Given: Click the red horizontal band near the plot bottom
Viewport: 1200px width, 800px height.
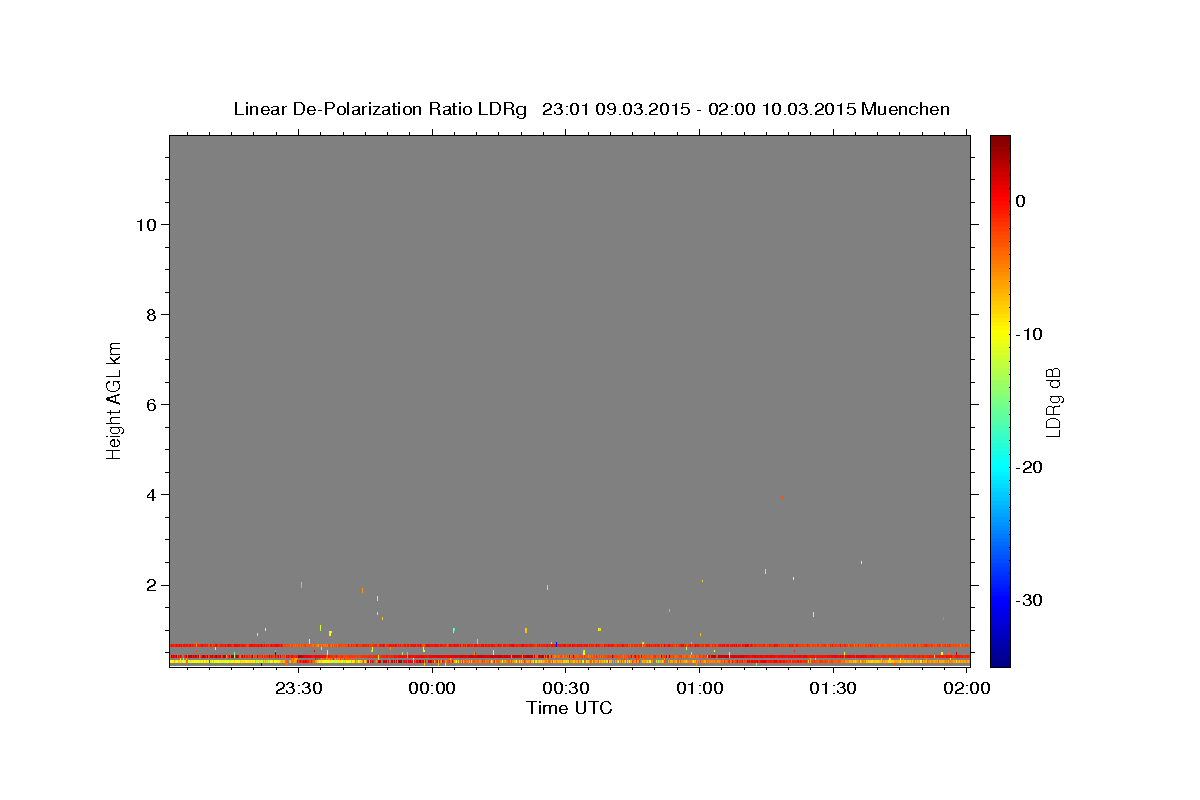Looking at the screenshot, I should 569,646.
